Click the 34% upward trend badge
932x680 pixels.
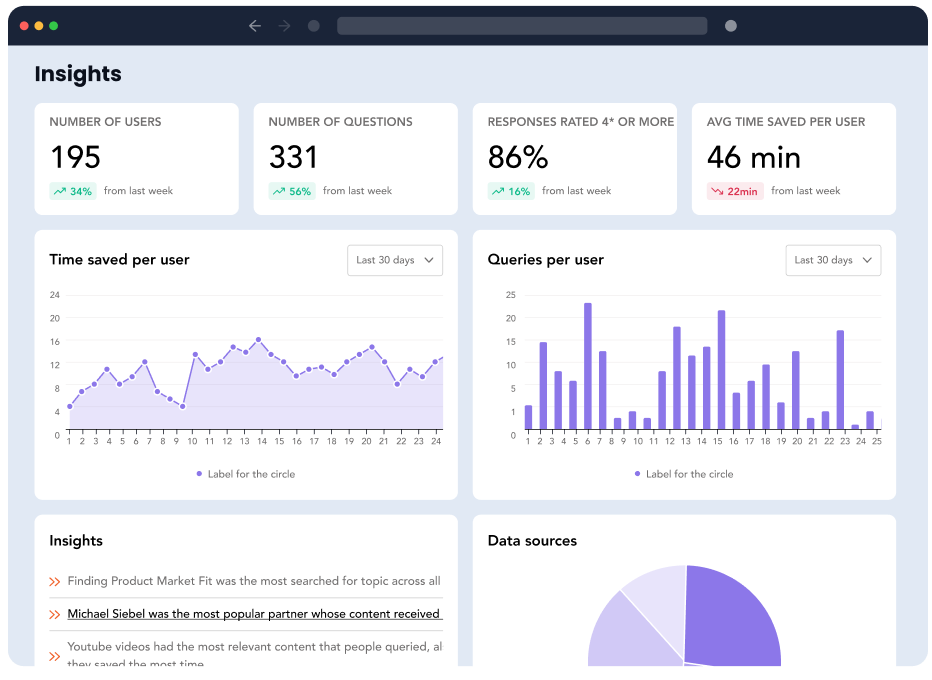[x=73, y=191]
